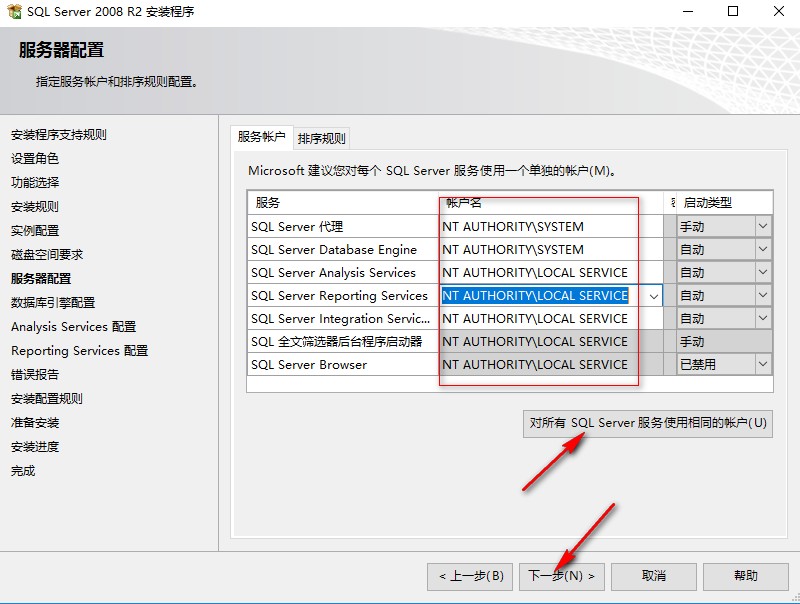The image size is (800, 604).
Task: Cancel setup with the 取消 button
Action: [654, 576]
